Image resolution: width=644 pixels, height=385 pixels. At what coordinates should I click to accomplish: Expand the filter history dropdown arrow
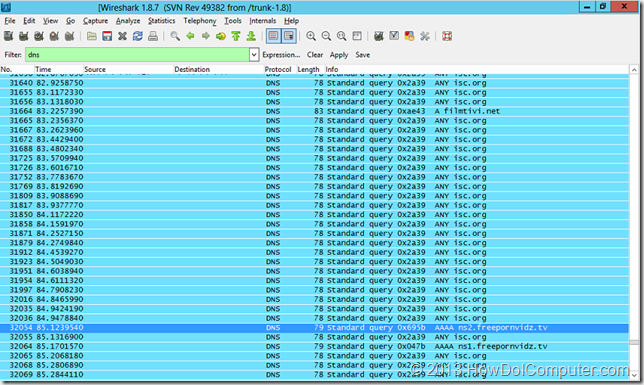pyautogui.click(x=254, y=55)
